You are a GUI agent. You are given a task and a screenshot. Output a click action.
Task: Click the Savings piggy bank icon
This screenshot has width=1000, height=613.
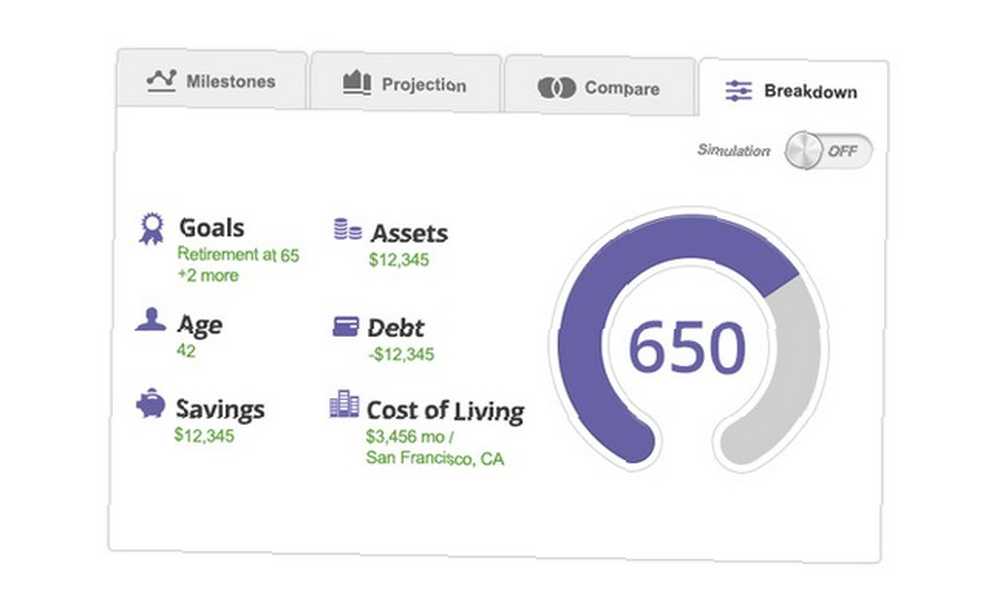pos(151,404)
